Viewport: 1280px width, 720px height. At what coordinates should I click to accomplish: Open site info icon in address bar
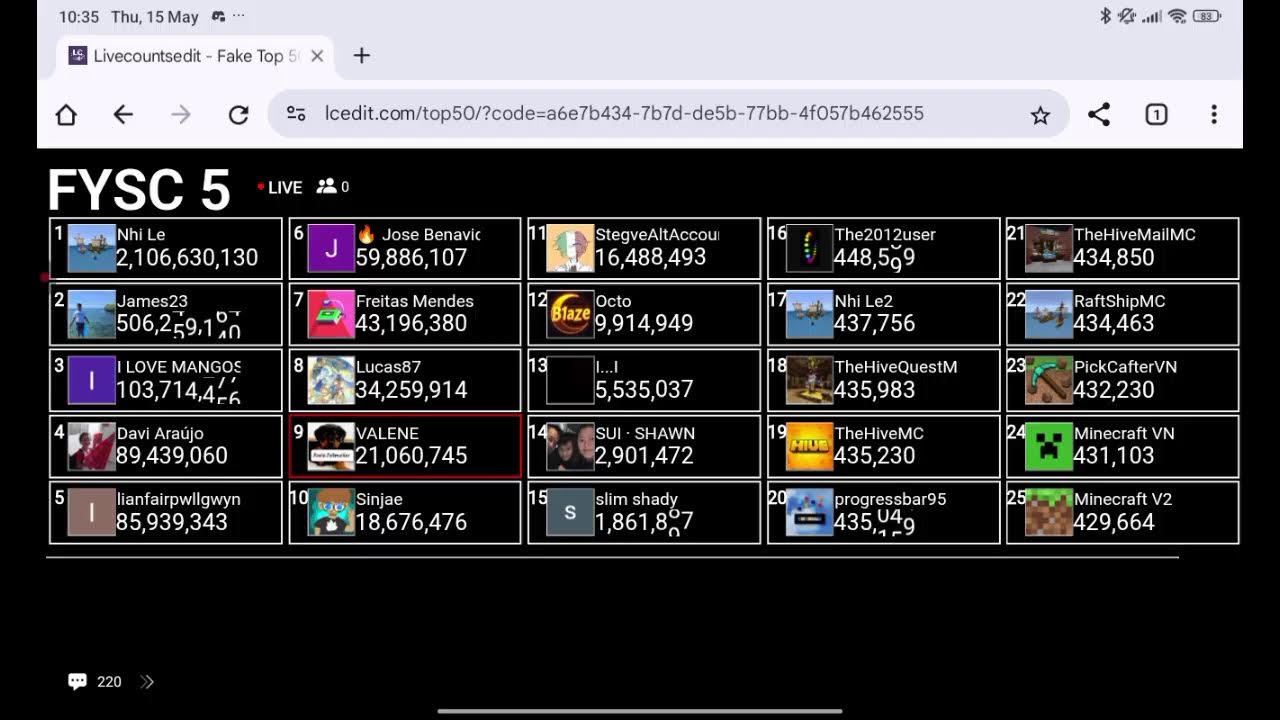pyautogui.click(x=296, y=114)
